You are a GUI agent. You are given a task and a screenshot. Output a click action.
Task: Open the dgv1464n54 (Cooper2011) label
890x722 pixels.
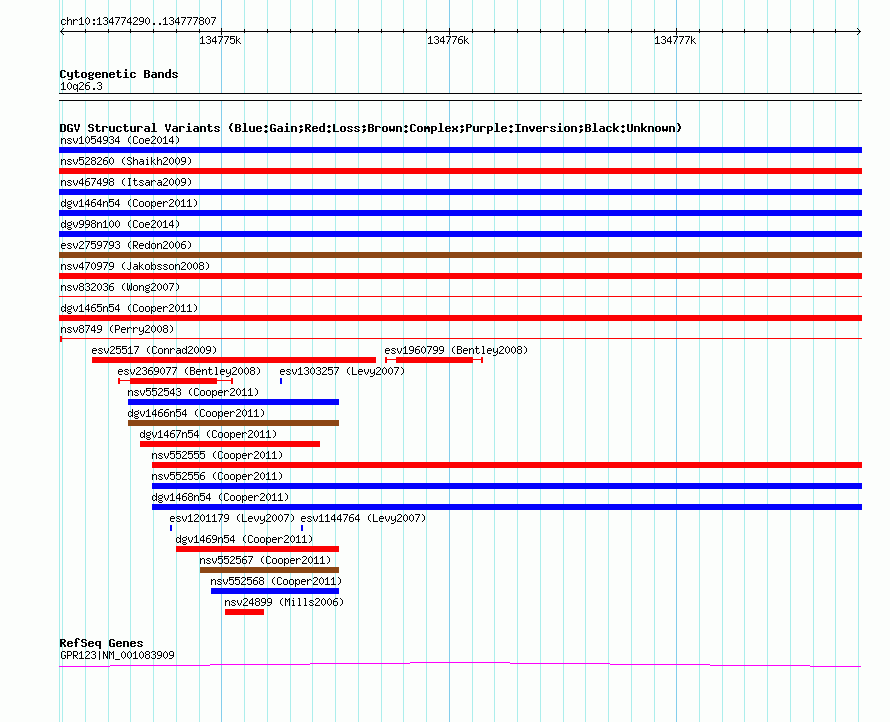[x=129, y=203]
